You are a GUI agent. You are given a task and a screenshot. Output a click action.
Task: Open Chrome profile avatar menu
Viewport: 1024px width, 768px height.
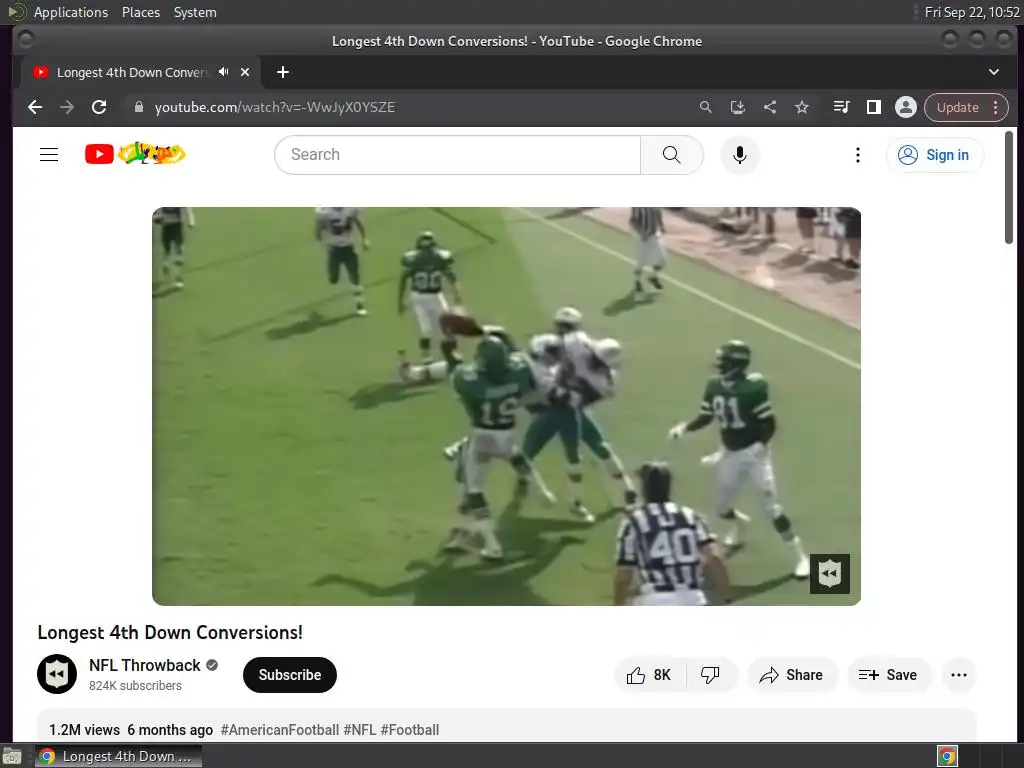pos(905,107)
